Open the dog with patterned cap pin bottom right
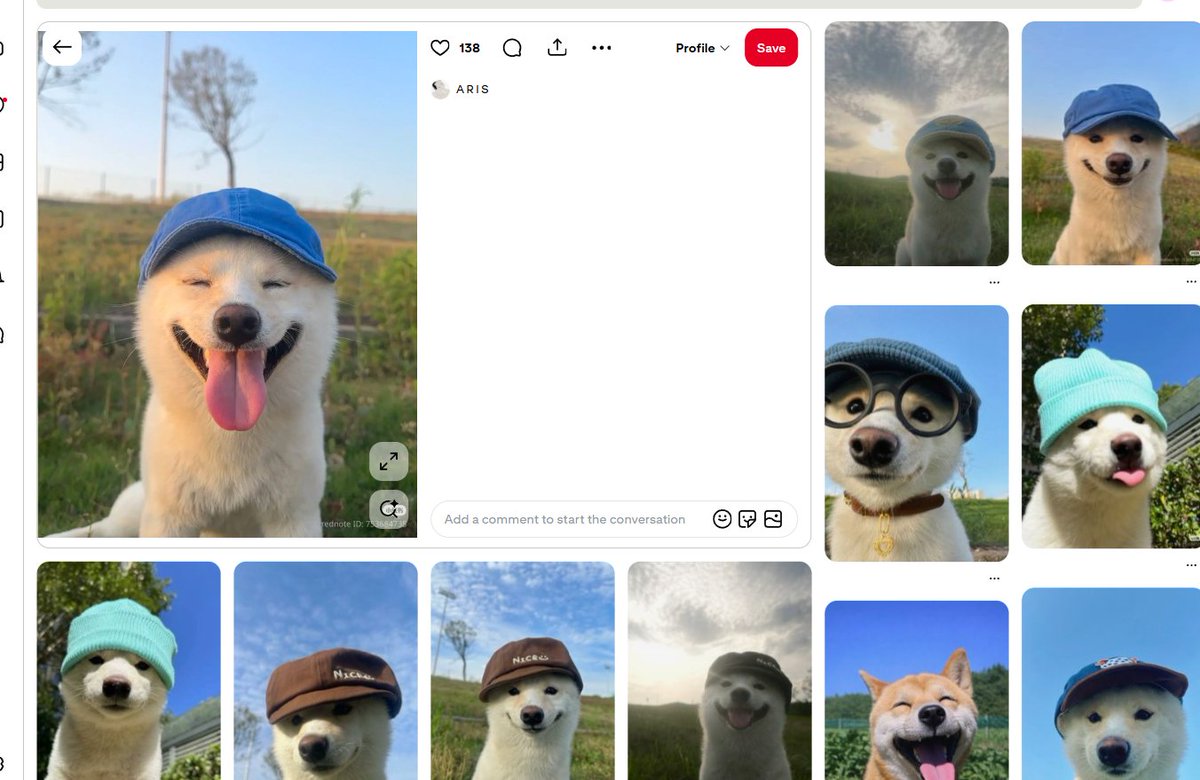 [1111, 684]
